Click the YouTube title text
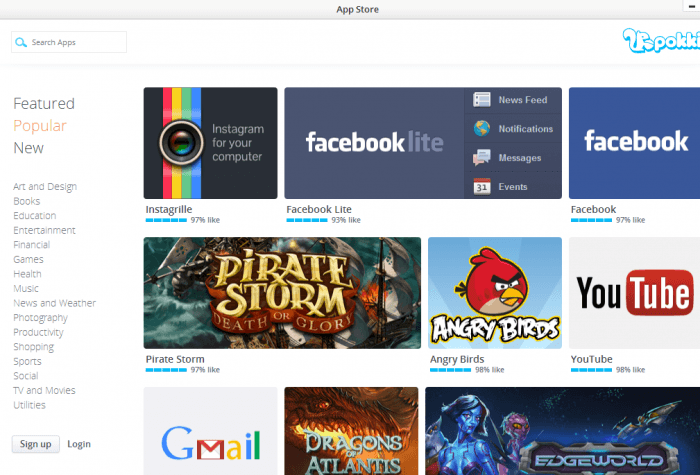 592,359
